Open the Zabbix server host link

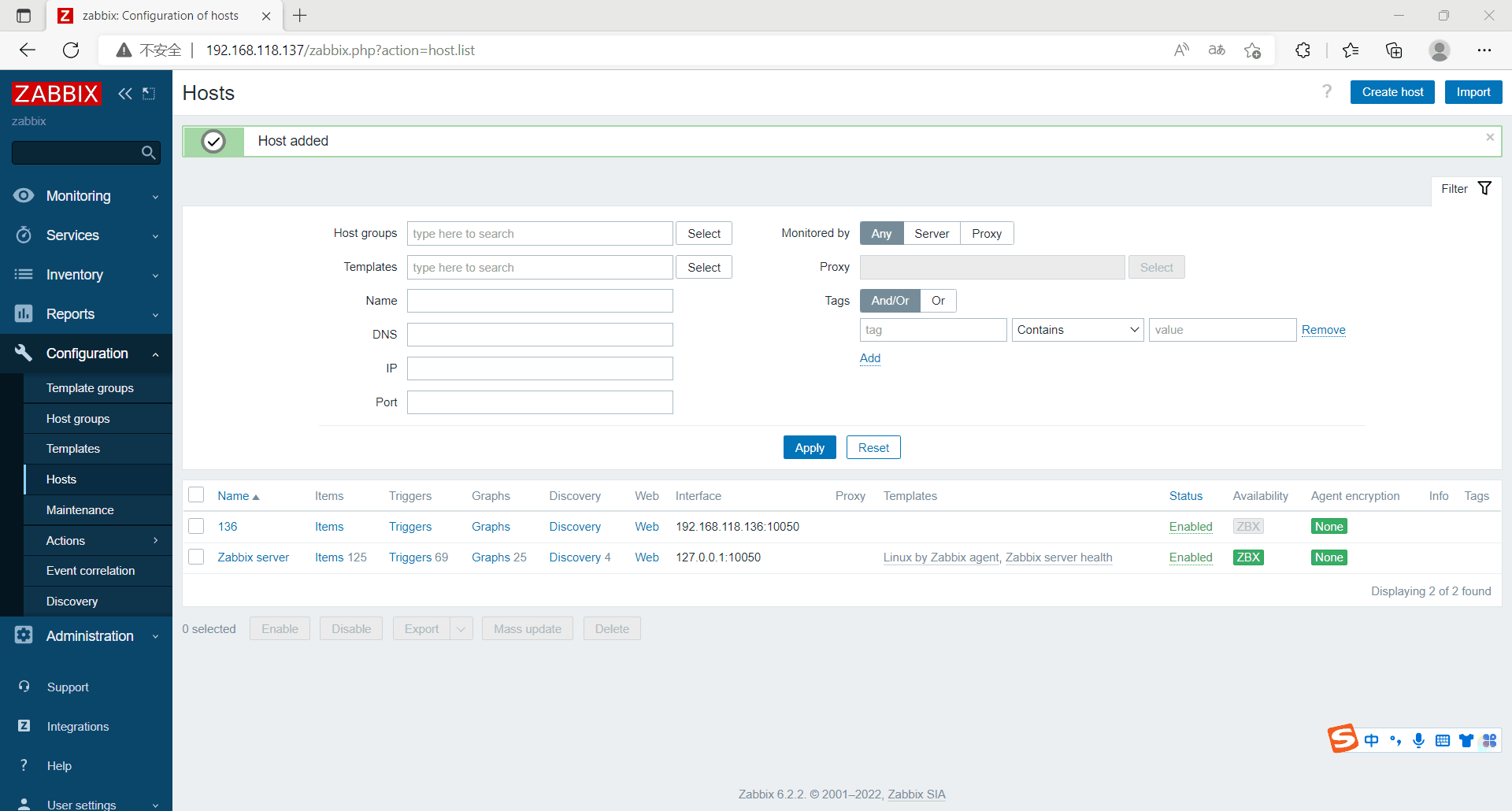tap(253, 557)
